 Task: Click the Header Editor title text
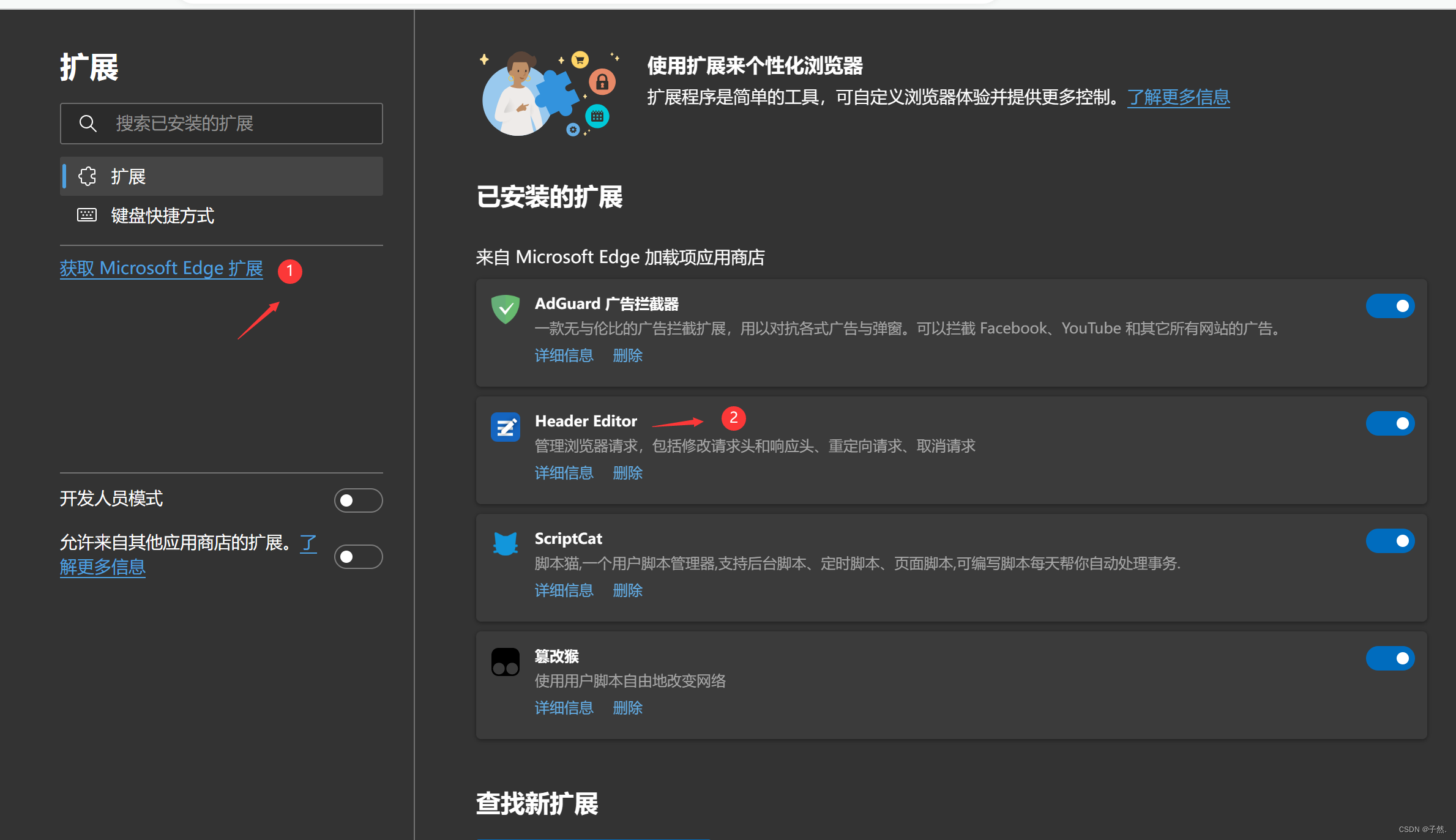click(x=586, y=421)
